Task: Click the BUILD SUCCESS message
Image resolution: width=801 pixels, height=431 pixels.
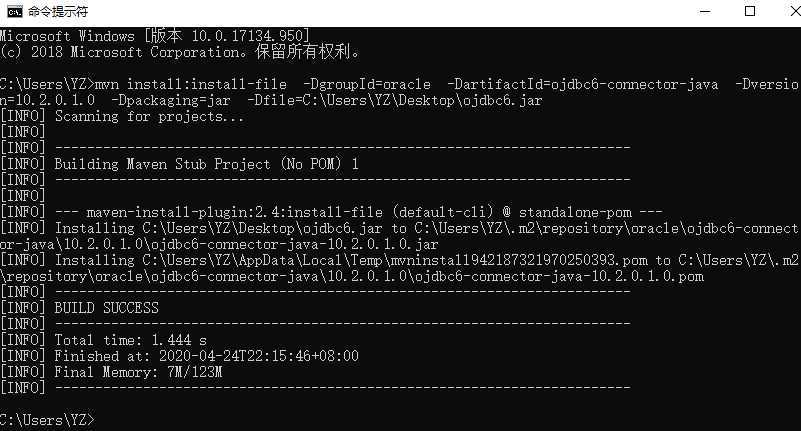Action: click(106, 308)
